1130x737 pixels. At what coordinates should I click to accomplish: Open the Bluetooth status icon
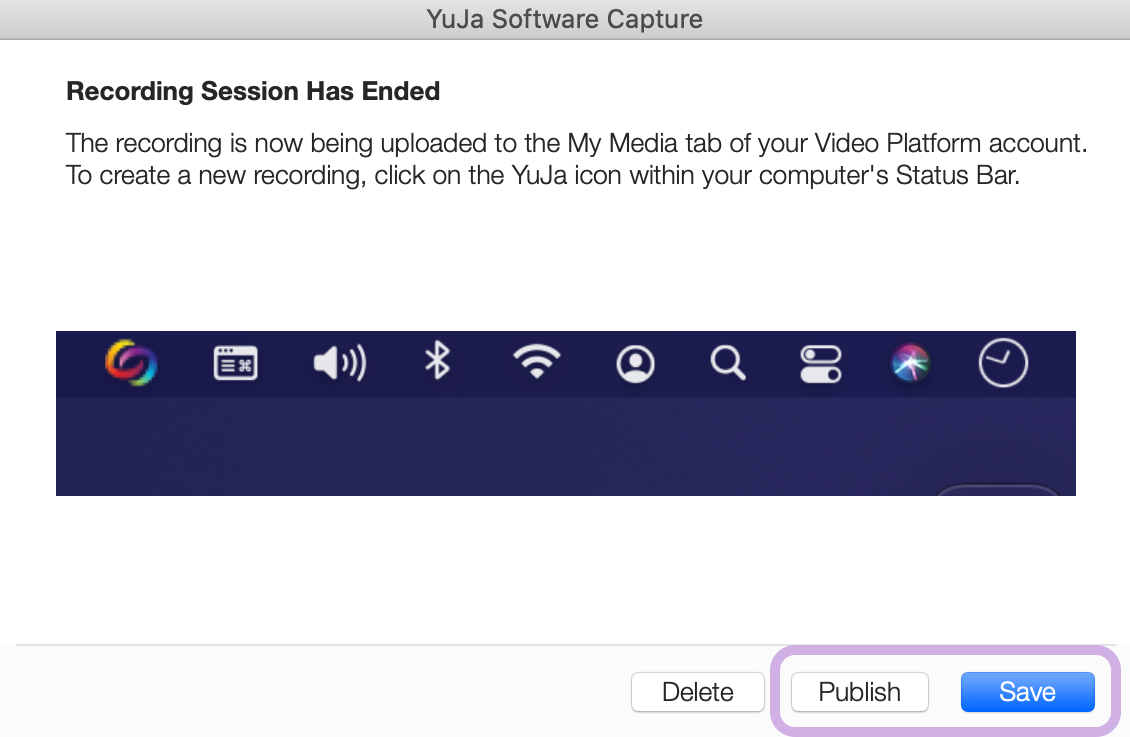click(x=436, y=362)
